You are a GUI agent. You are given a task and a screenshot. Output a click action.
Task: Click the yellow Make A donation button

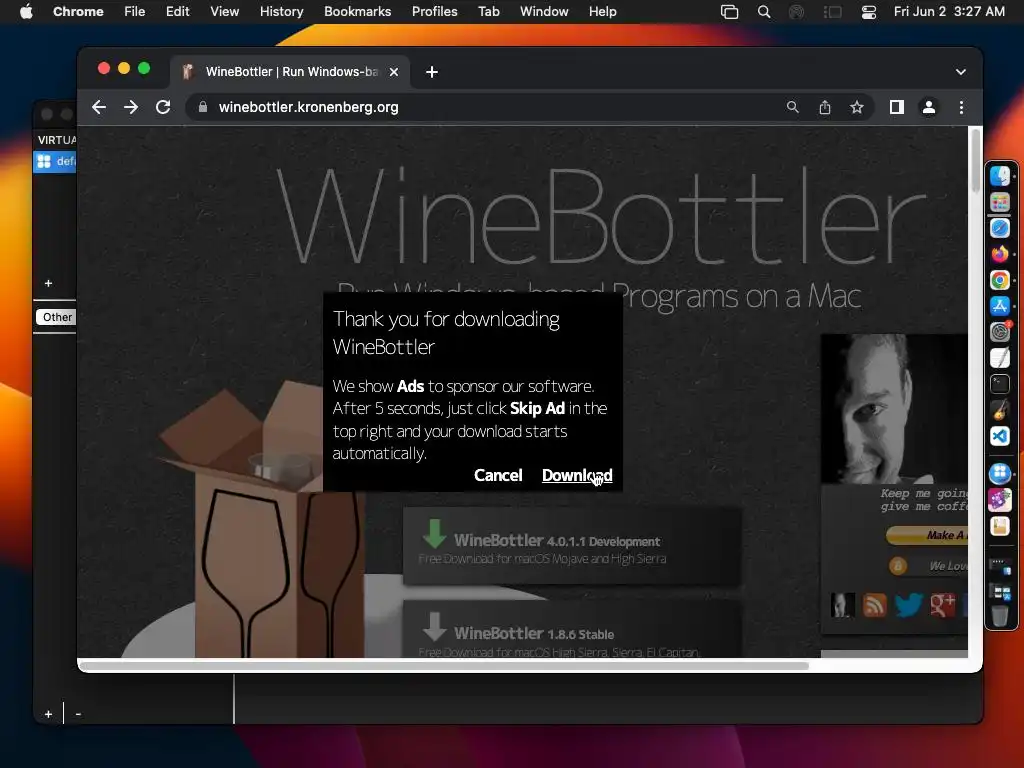927,535
